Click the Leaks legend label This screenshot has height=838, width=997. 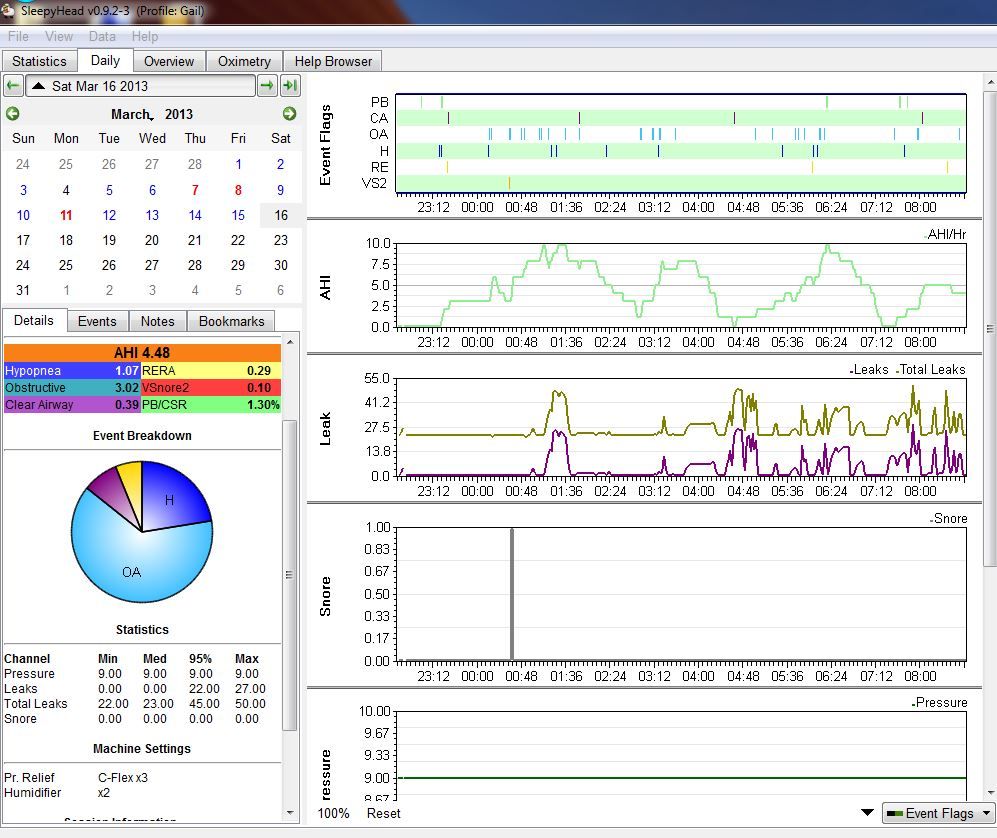[x=870, y=369]
